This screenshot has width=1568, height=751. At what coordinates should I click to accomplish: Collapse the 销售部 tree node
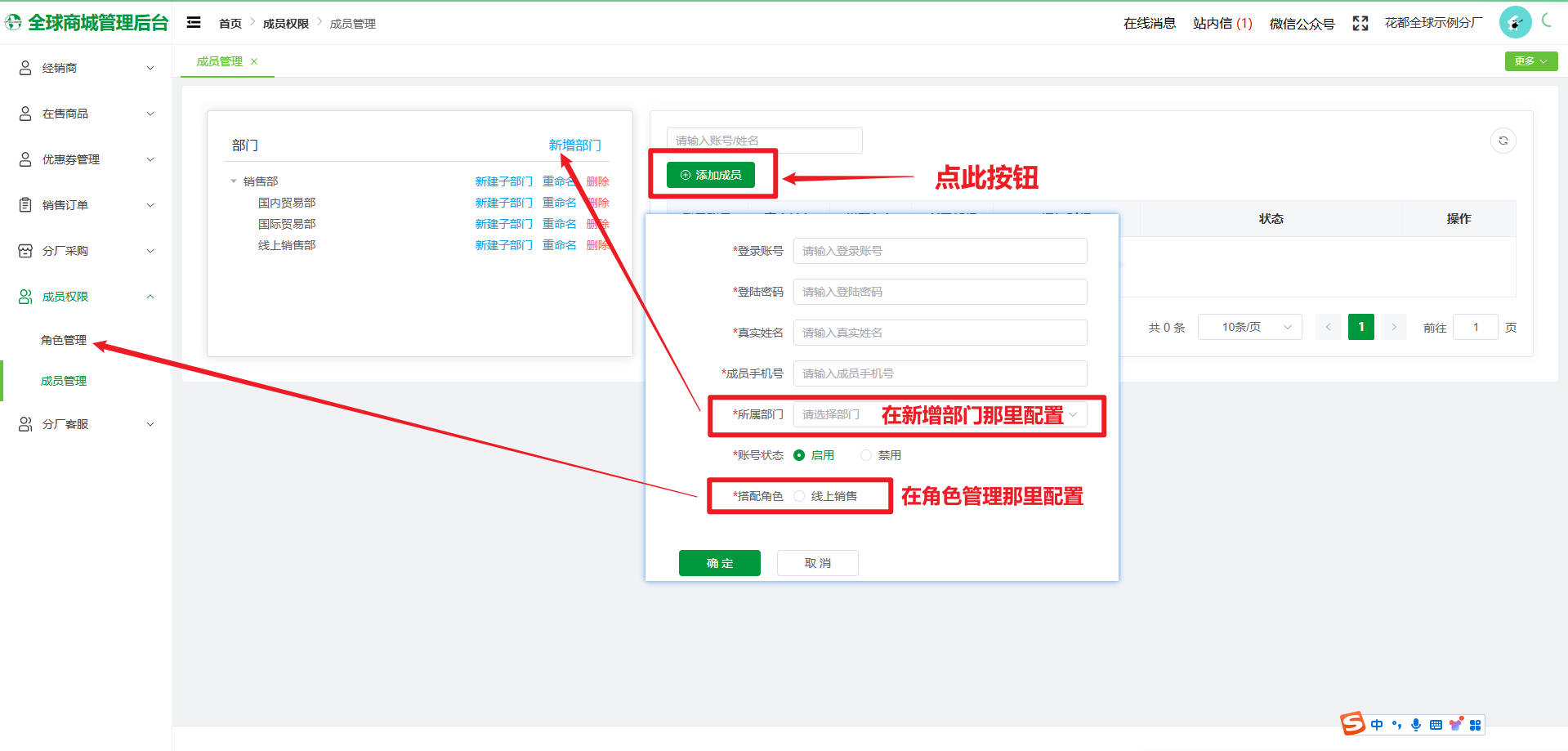click(234, 181)
